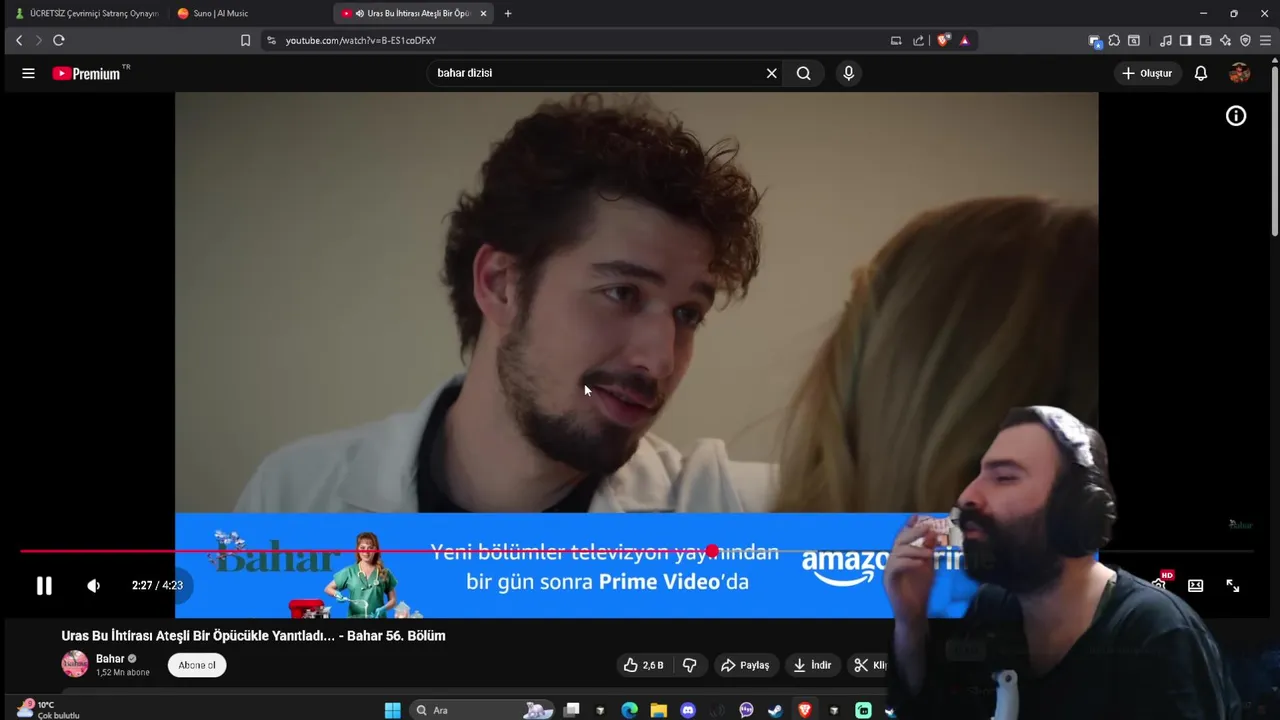1280x720 pixels.
Task: Pause the video
Action: pyautogui.click(x=44, y=586)
